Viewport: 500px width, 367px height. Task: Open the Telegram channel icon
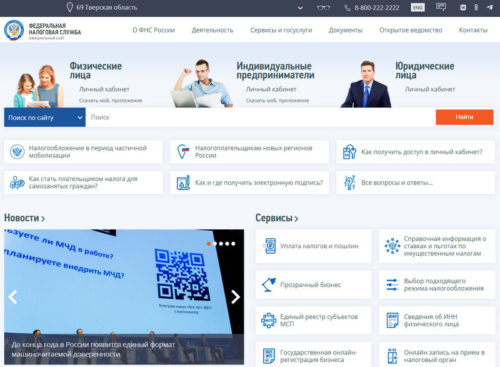pos(489,7)
